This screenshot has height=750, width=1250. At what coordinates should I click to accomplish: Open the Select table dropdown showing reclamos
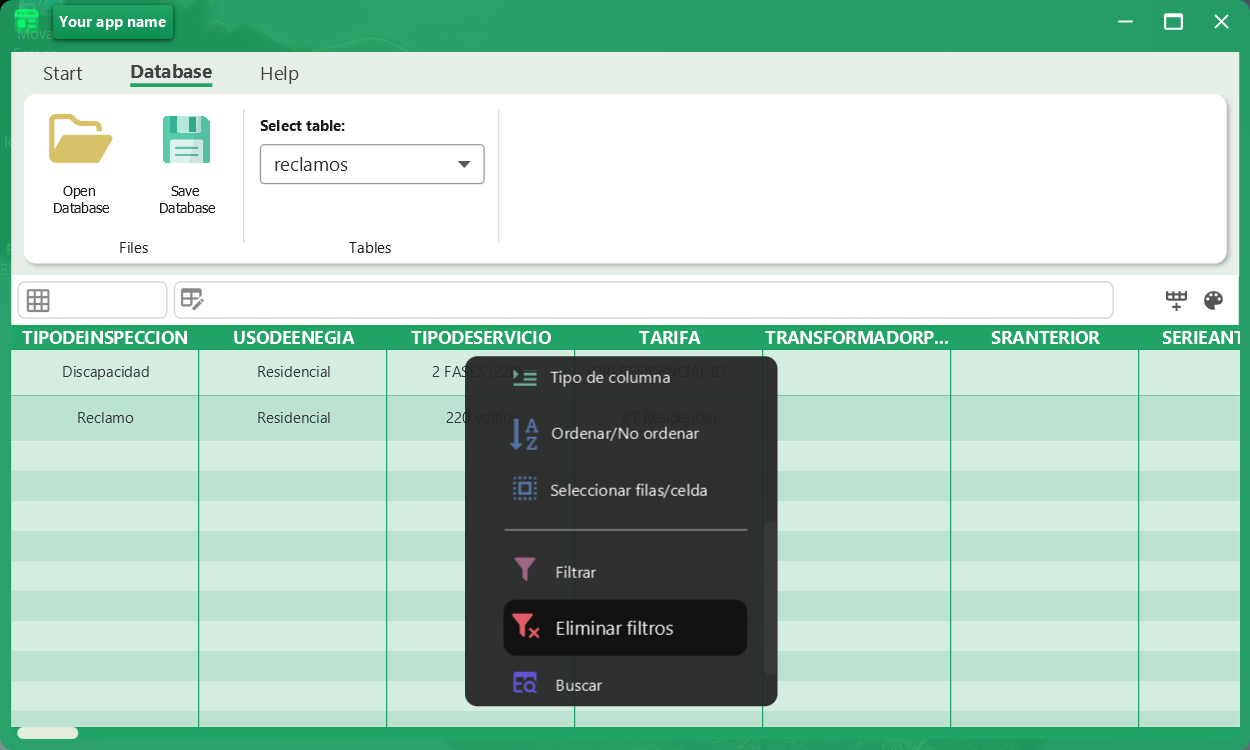tap(372, 164)
